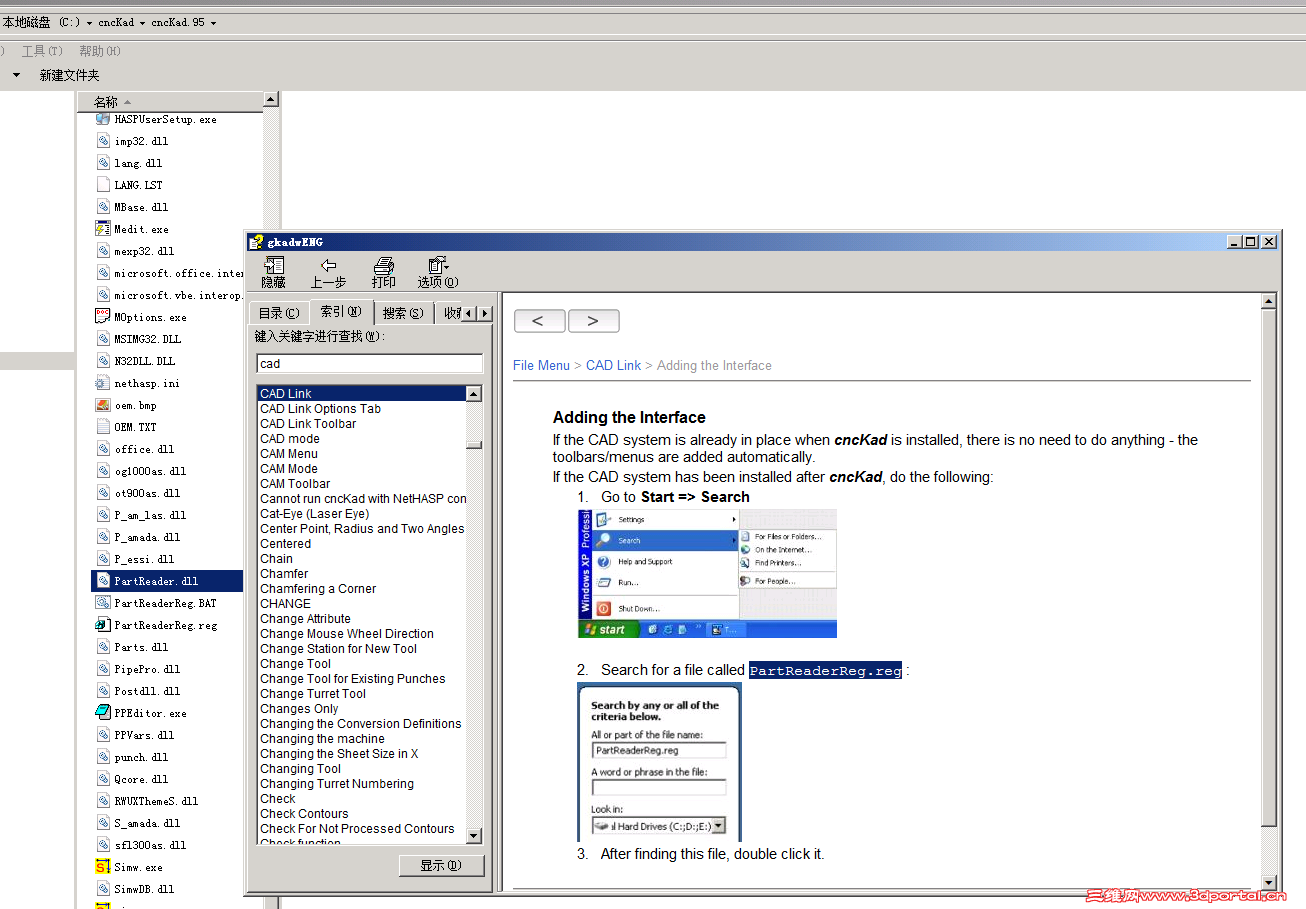Click the help content scrollbar down arrow
The width and height of the screenshot is (1306, 909).
(1269, 882)
